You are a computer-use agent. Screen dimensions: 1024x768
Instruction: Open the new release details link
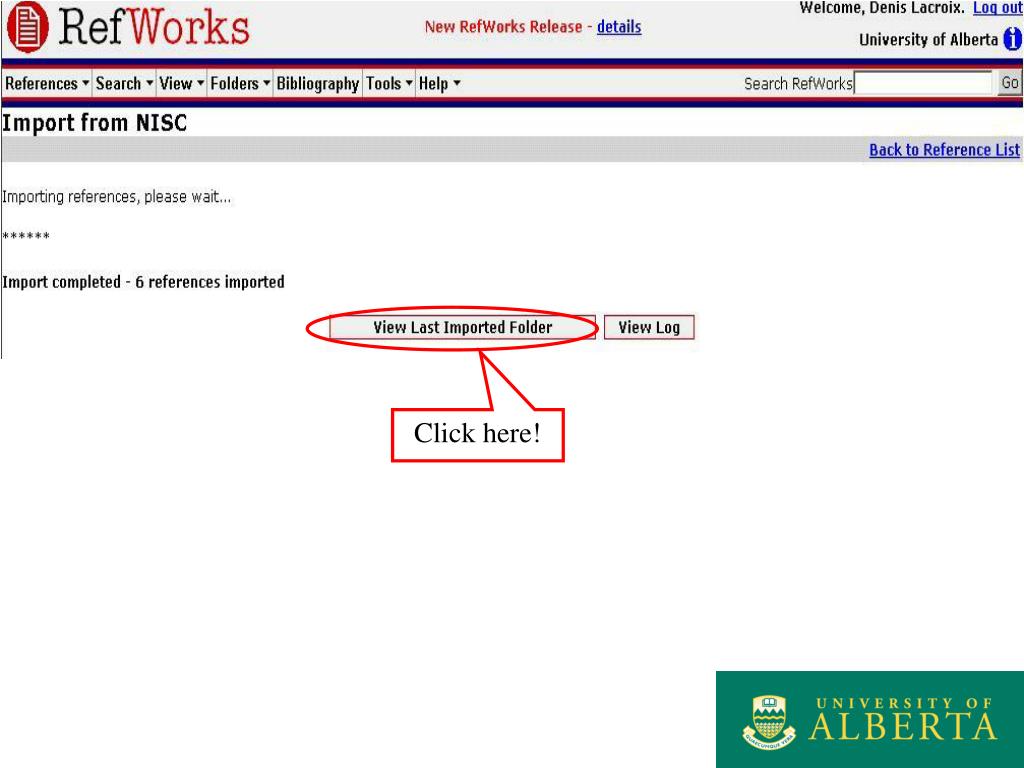tap(619, 27)
